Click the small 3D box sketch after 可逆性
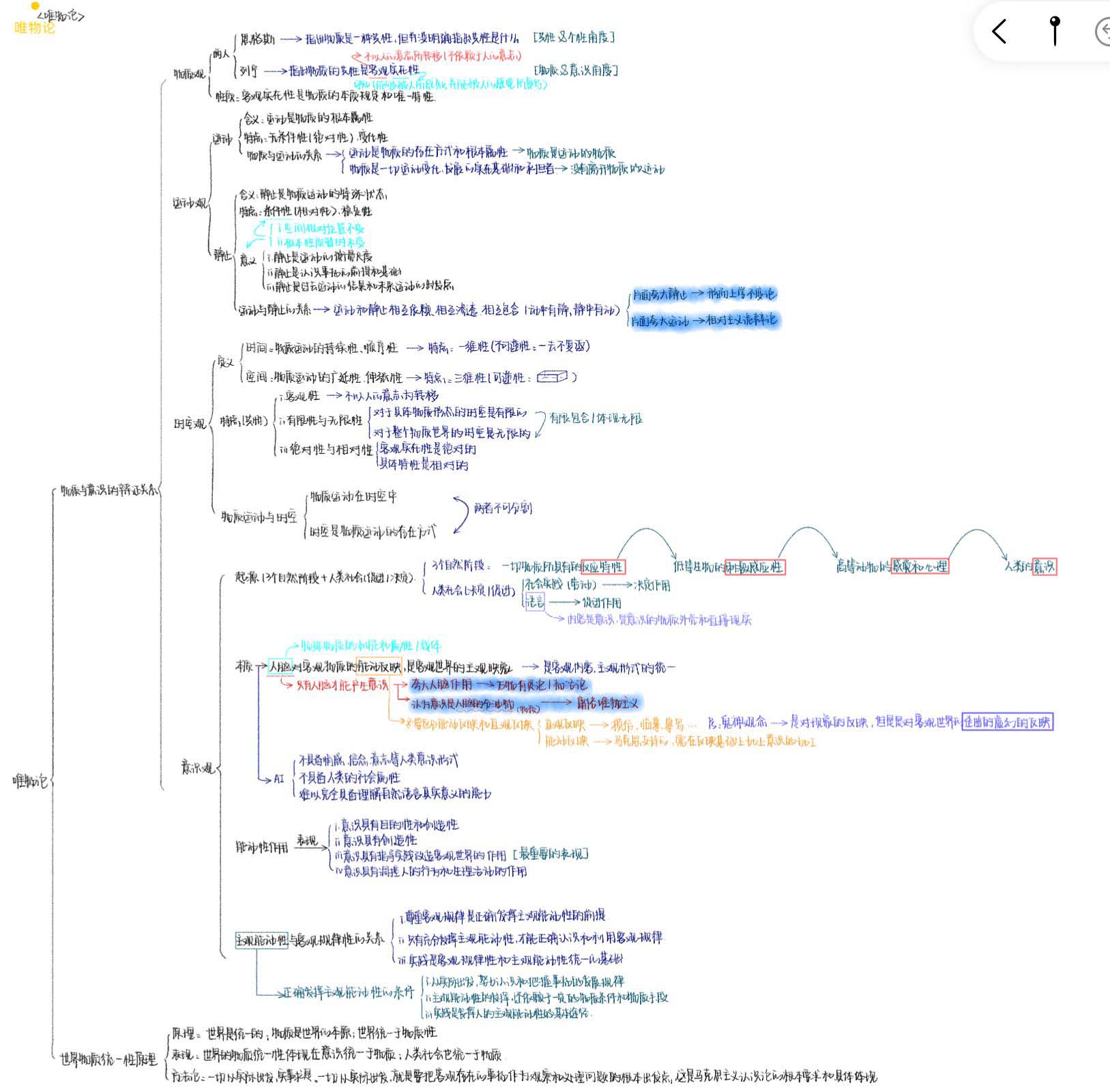The height and width of the screenshot is (1092, 1110). pos(552,377)
